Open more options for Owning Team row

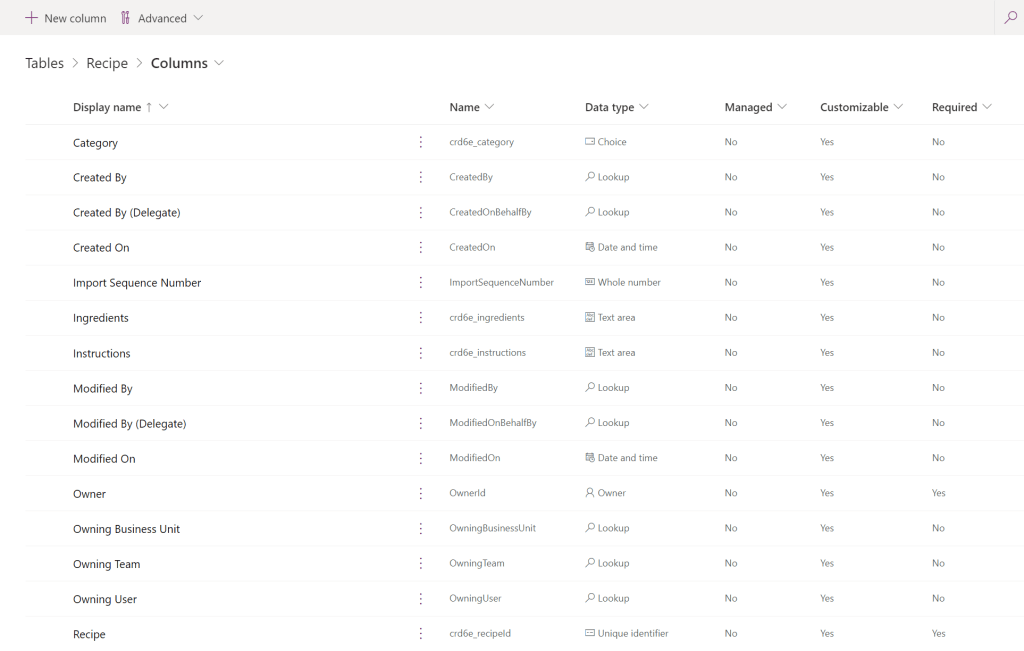[421, 564]
